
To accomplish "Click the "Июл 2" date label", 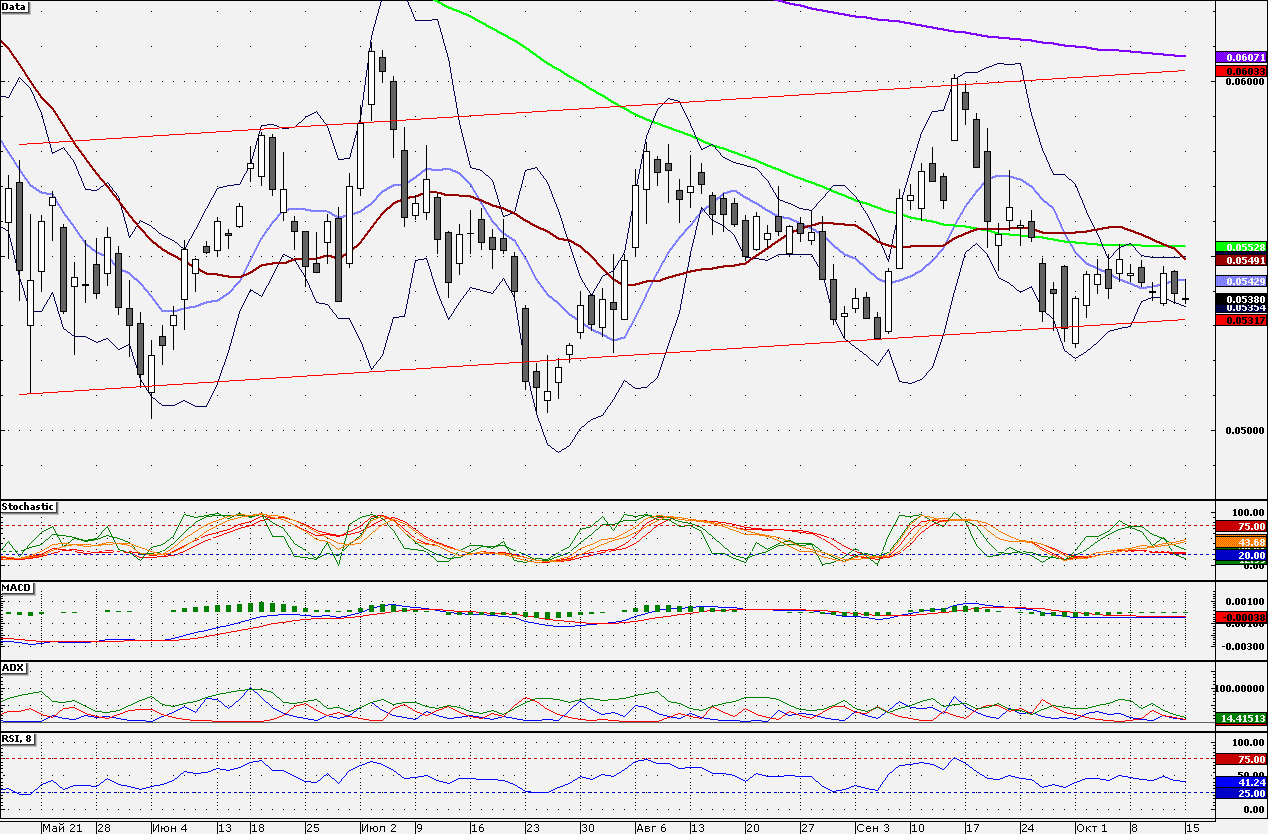I will tap(380, 828).
